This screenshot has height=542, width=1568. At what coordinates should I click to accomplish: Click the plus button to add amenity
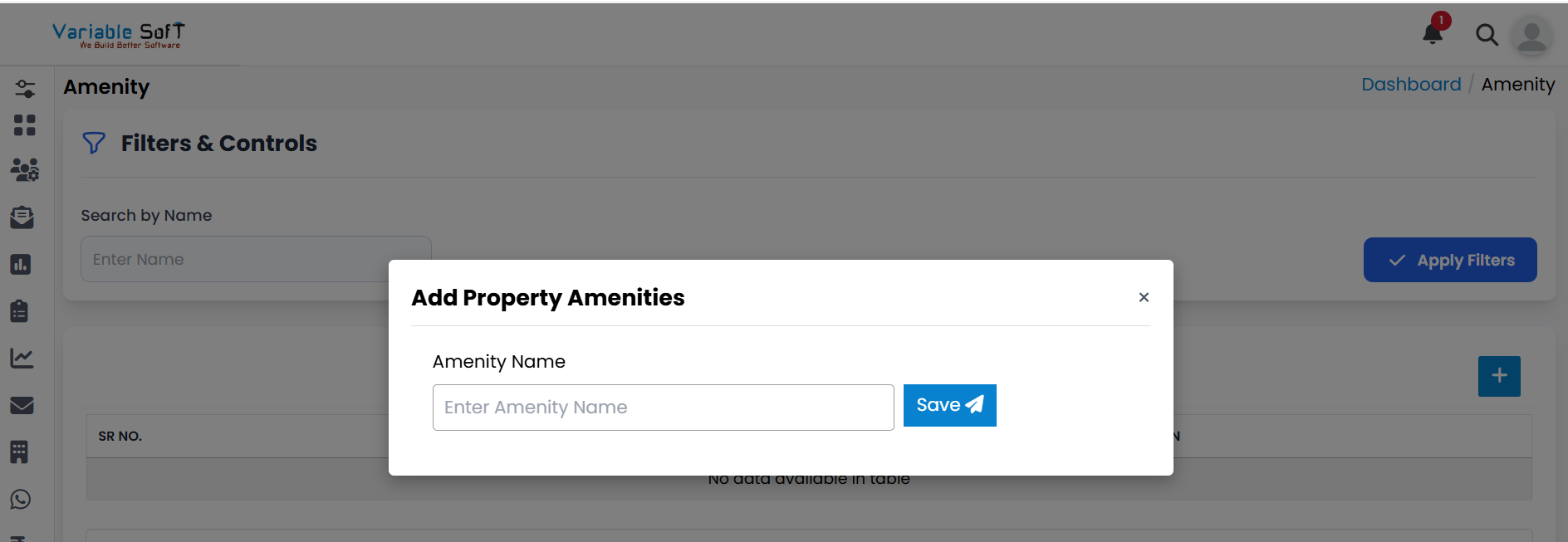(1499, 376)
